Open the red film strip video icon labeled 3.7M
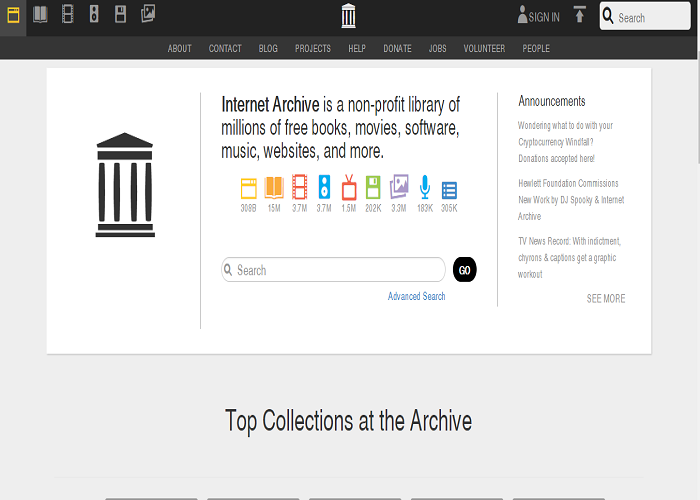This screenshot has width=700, height=500. click(299, 187)
